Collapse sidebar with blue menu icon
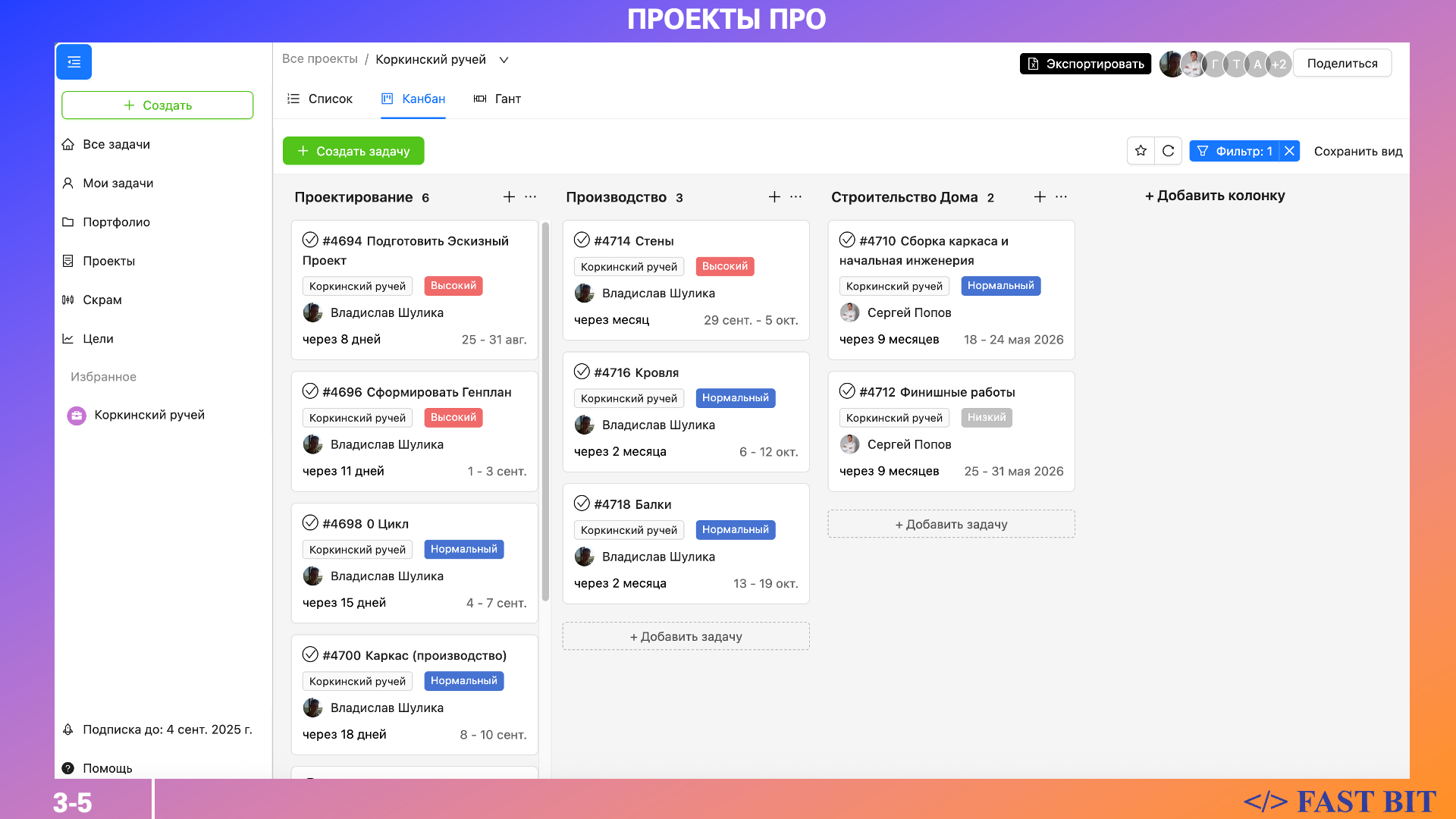Screen dimensions: 1456x819 [x=74, y=62]
